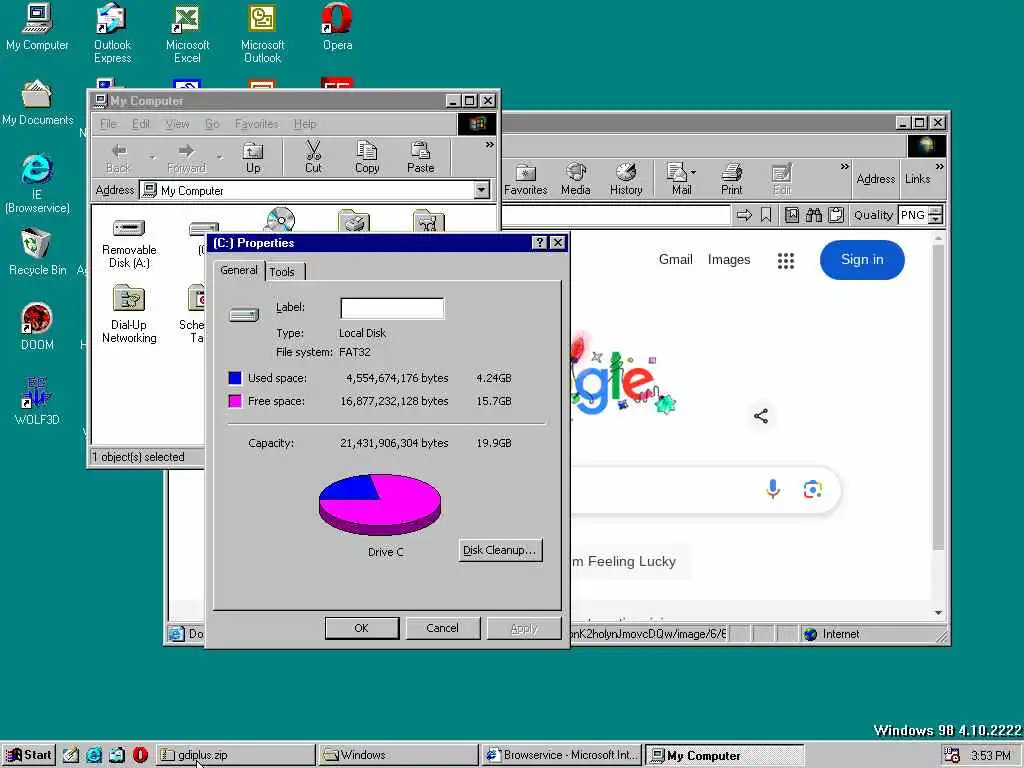
Task: Open the Edit menu in My Computer
Action: pos(140,123)
